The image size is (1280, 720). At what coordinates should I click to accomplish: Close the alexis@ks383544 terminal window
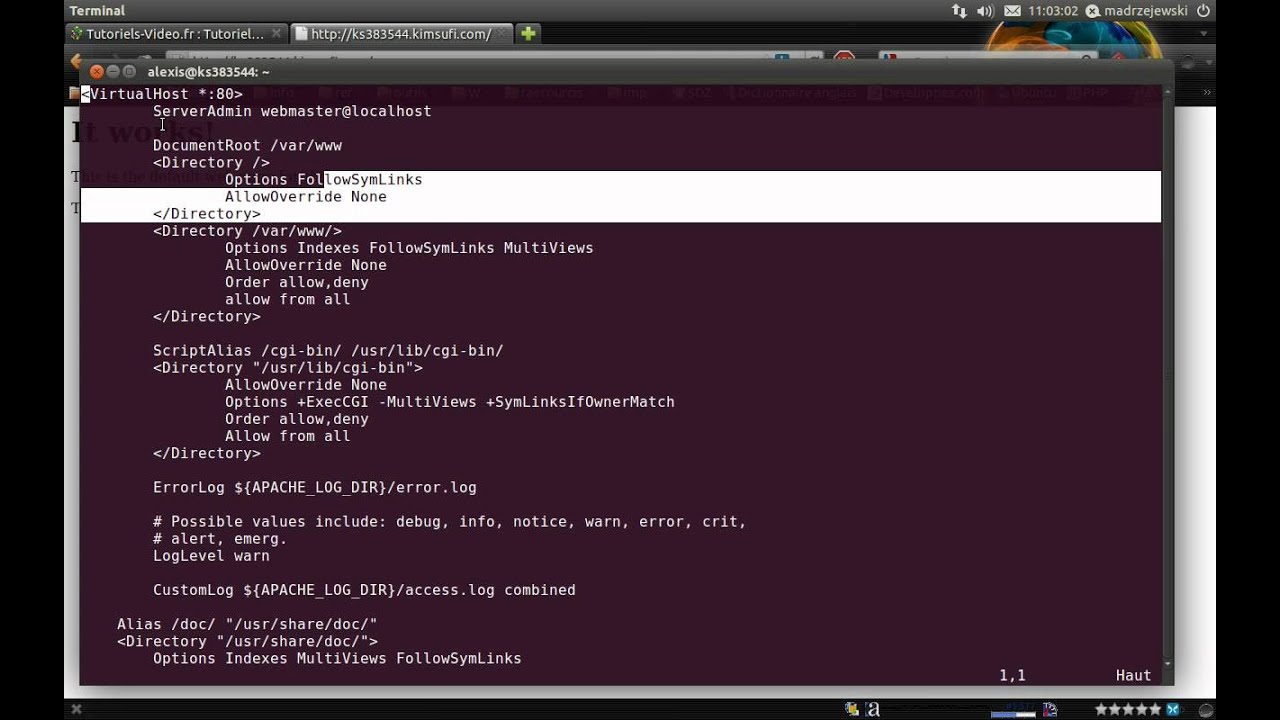pos(96,71)
